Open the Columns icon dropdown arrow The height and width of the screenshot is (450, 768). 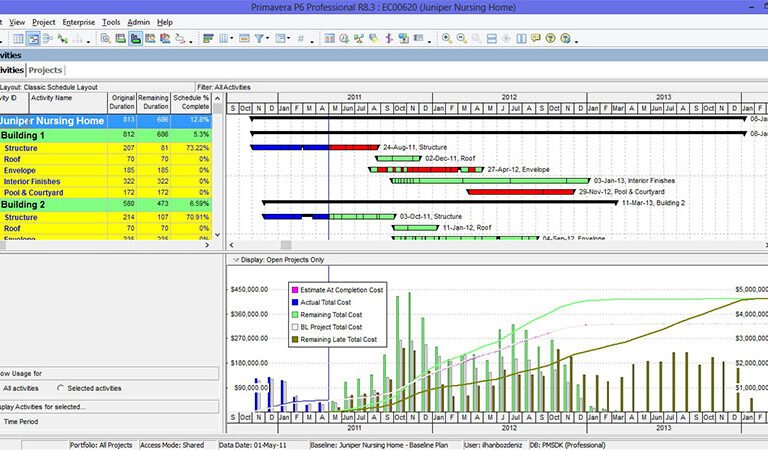tap(232, 38)
